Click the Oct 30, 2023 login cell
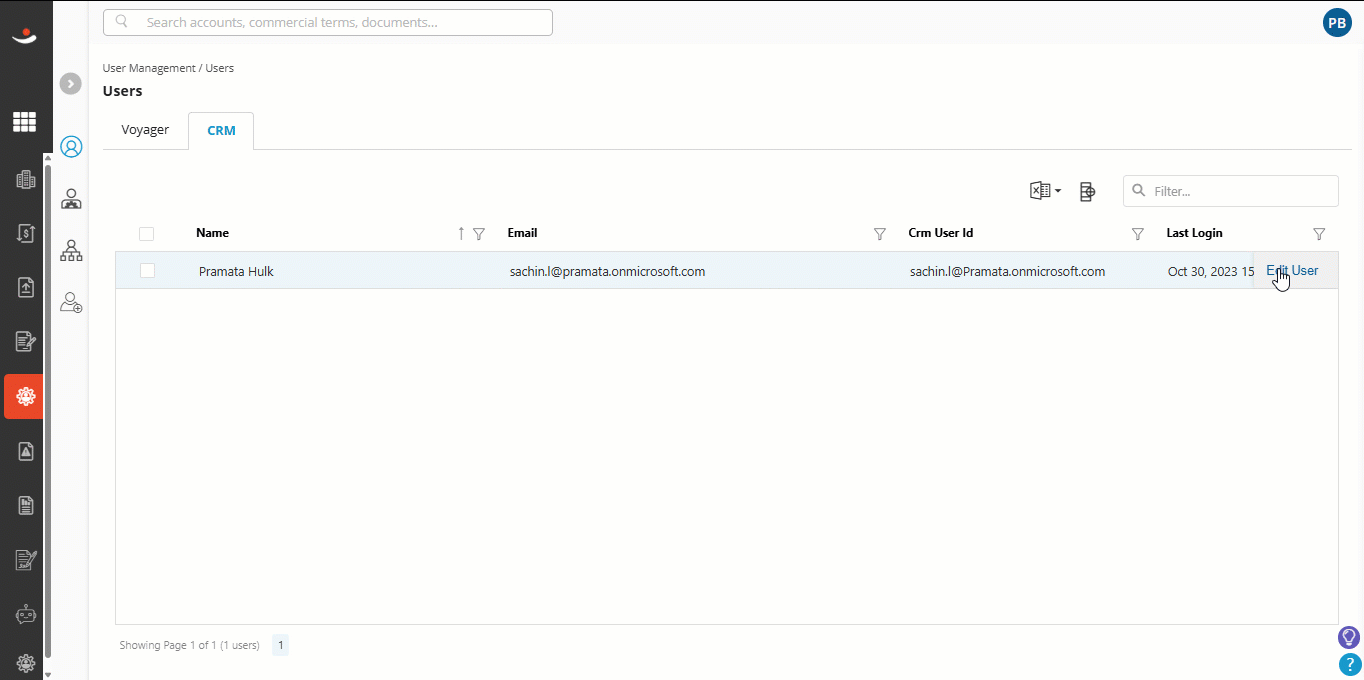Viewport: 1364px width, 680px height. coord(1210,271)
